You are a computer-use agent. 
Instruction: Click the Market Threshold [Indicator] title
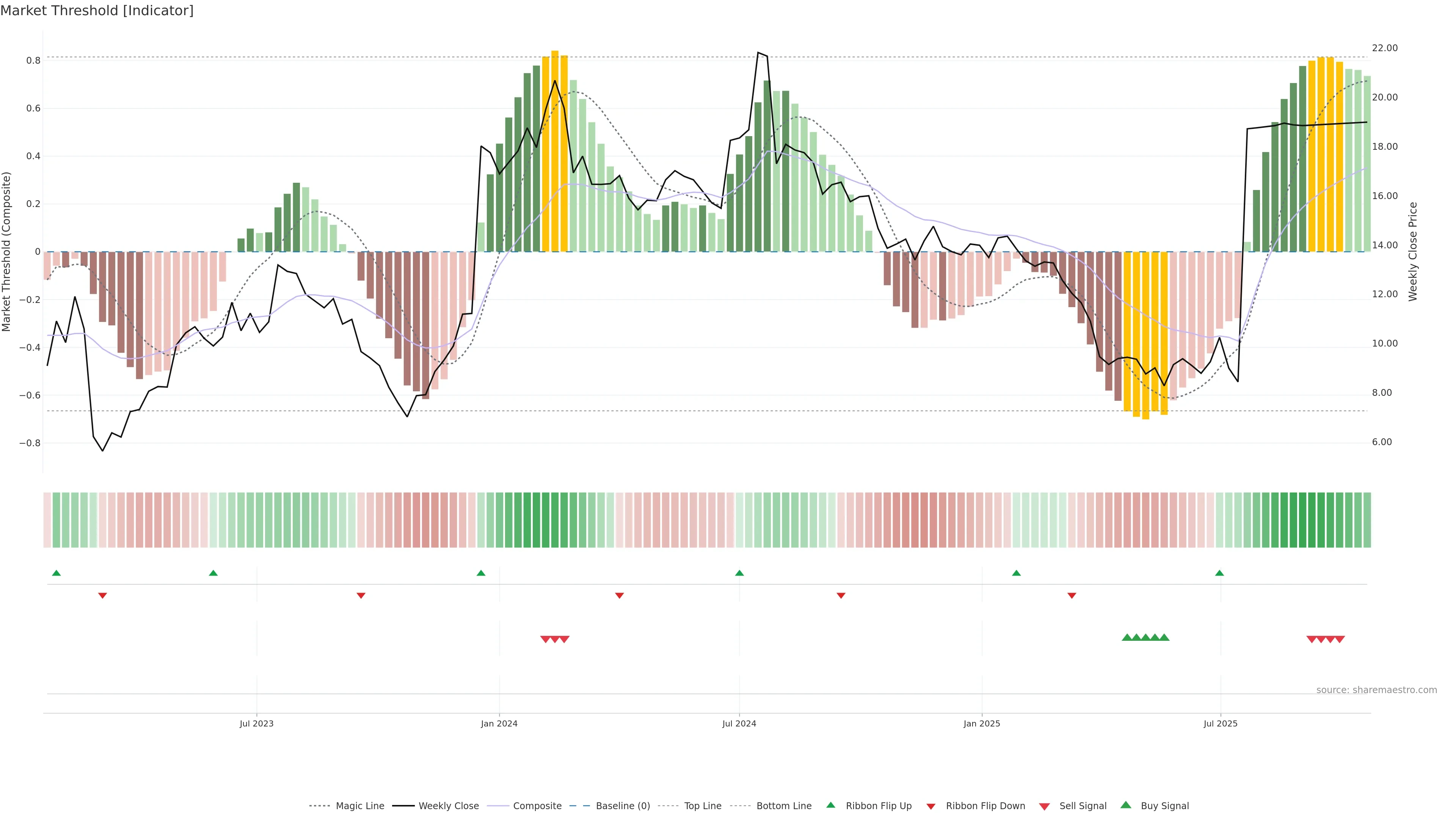coord(97,11)
